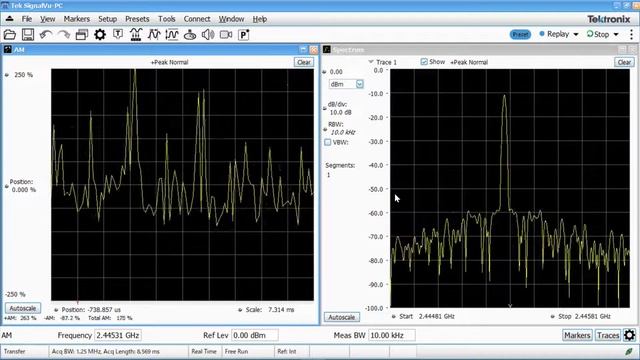Open Settings gear in the toolbar
The width and height of the screenshot is (640, 360).
[100, 35]
